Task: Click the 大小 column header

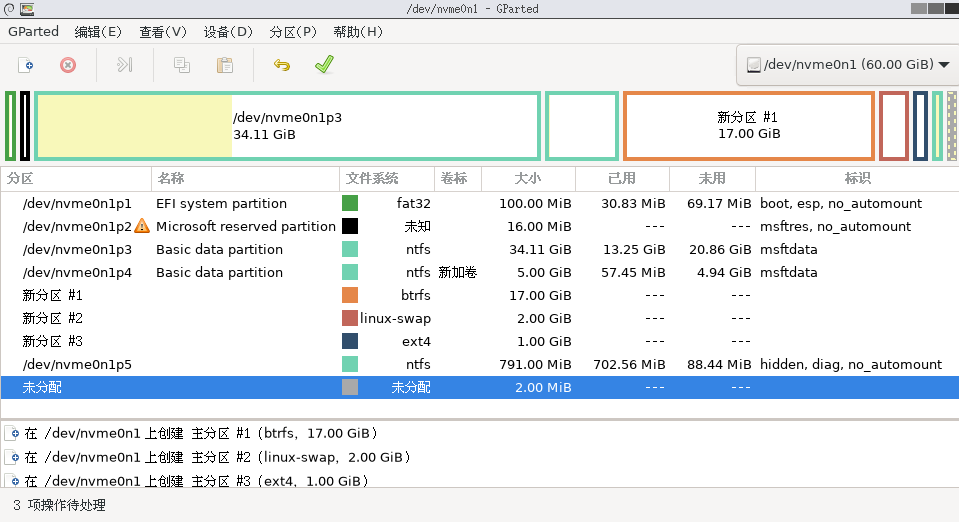Action: click(x=528, y=179)
